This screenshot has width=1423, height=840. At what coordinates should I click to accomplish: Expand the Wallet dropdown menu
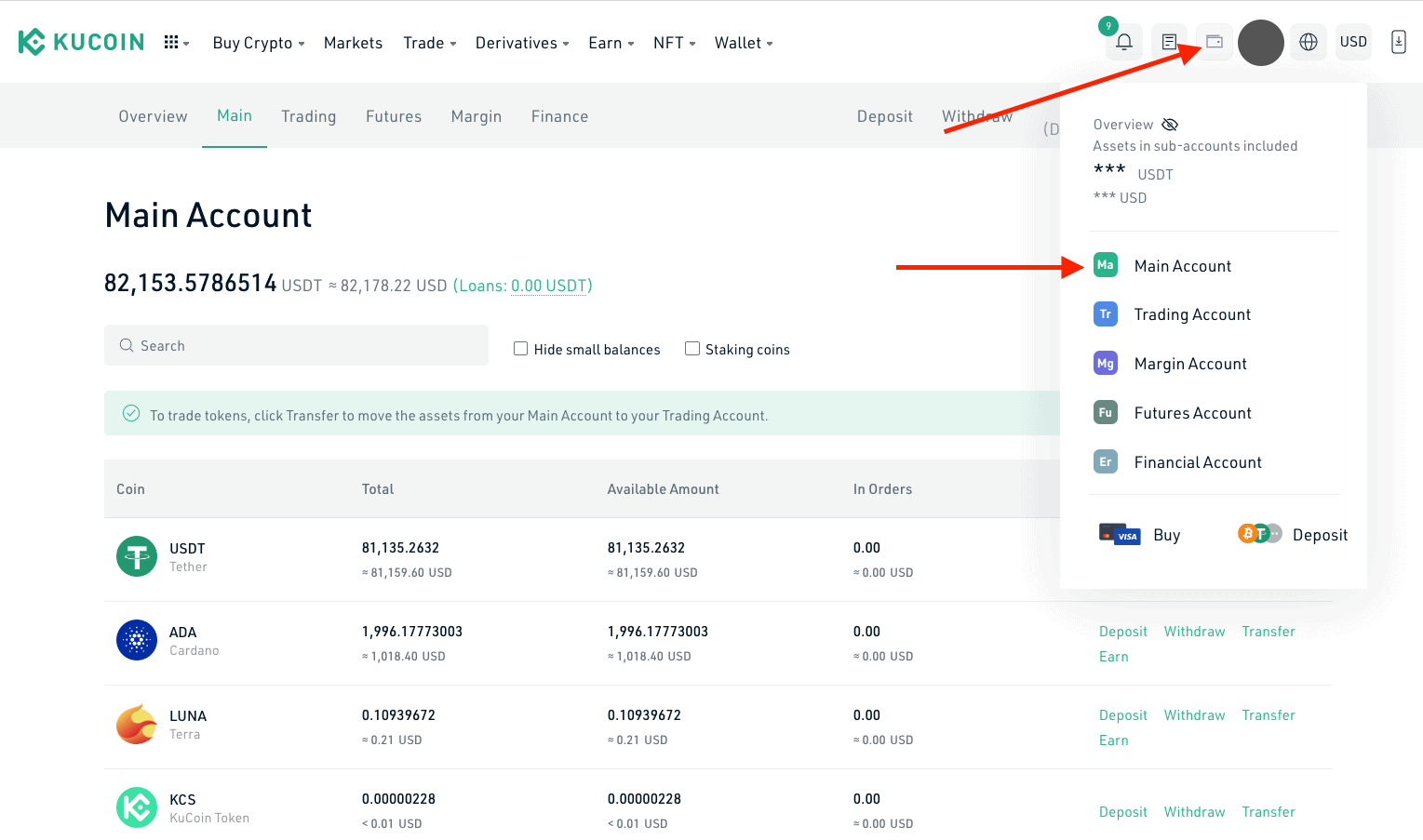coord(744,43)
